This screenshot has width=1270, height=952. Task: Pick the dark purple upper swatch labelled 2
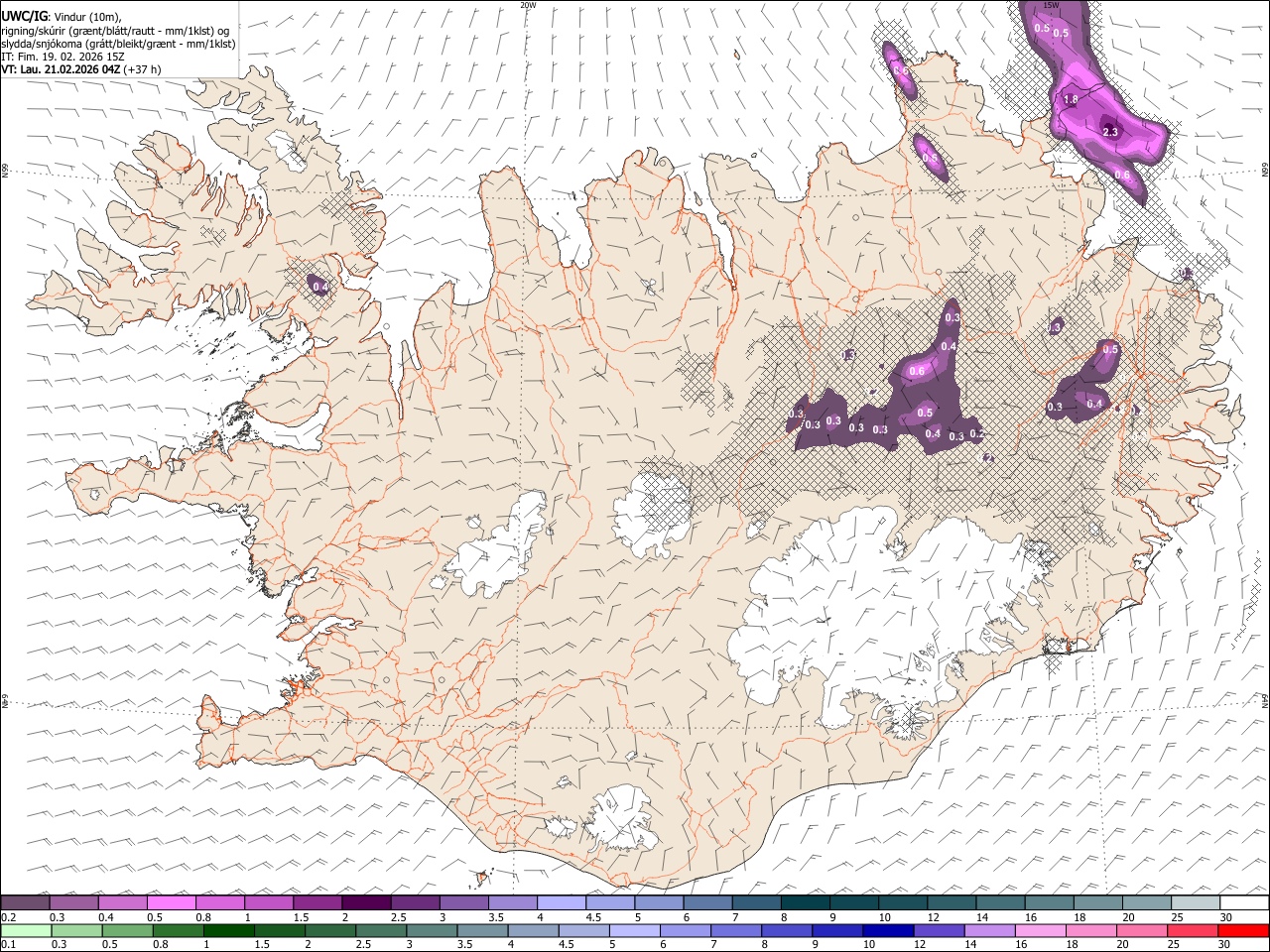(x=365, y=902)
